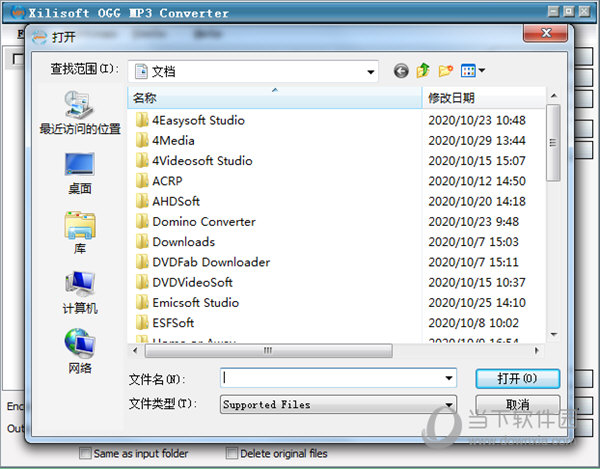
Task: Click date 2020/10/15 10:37 cell
Action: (477, 282)
